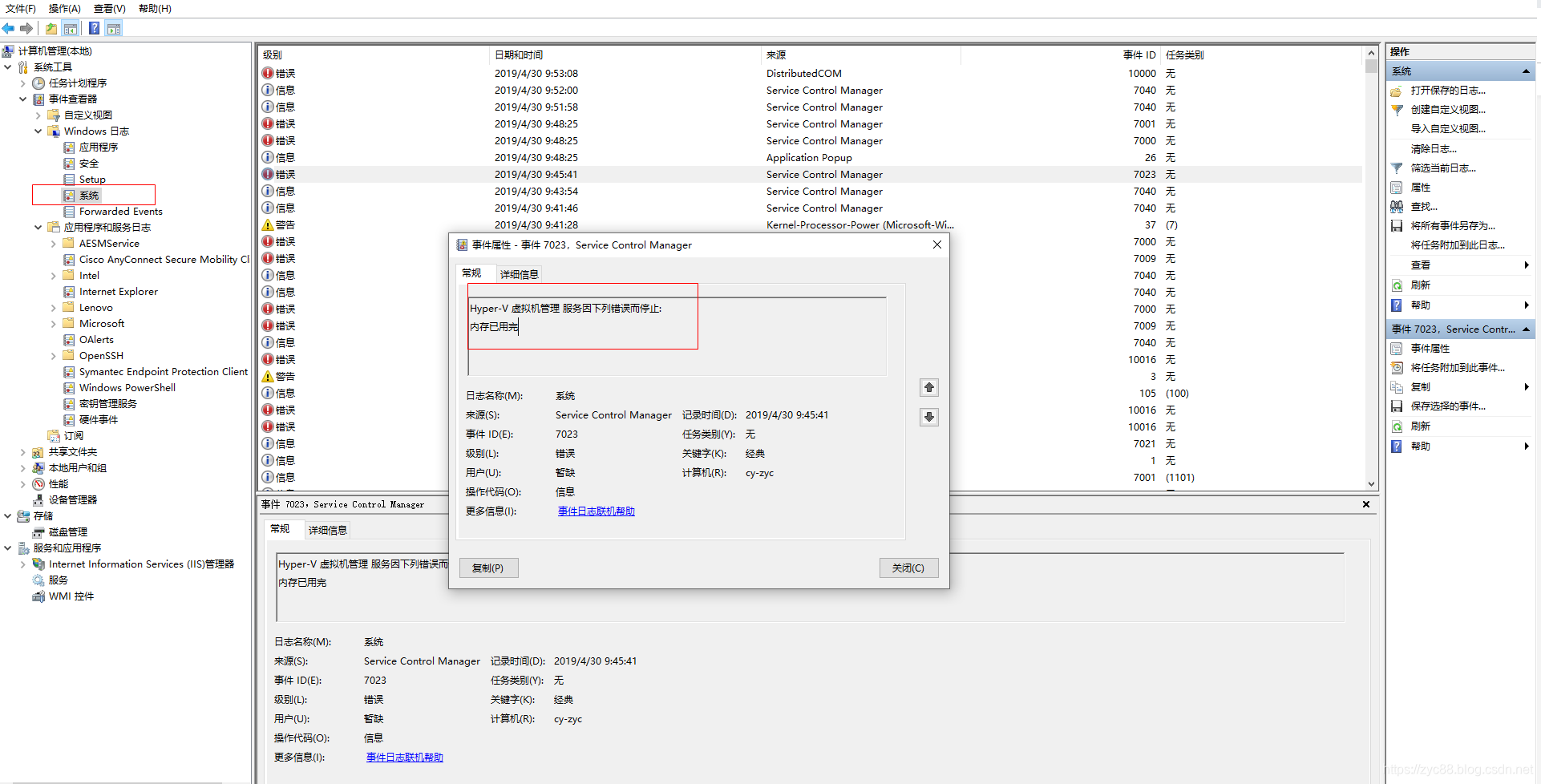
Task: Close the event properties dialog
Action: [x=936, y=244]
